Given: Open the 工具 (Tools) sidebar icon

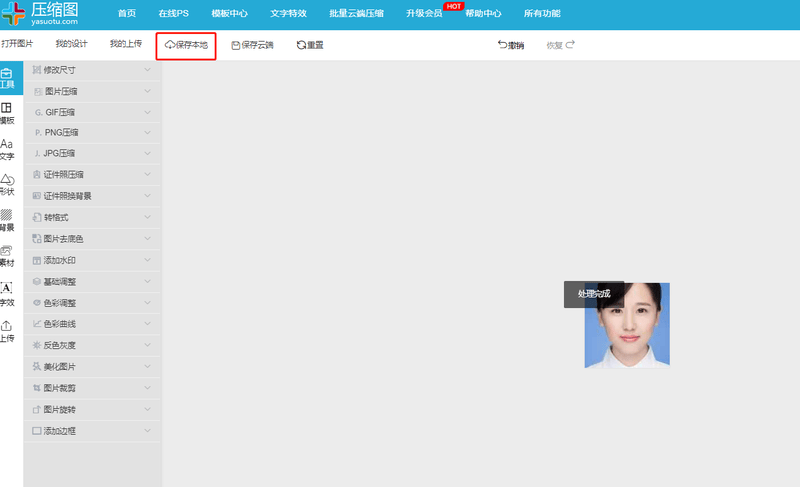Looking at the screenshot, I should click(x=7, y=78).
